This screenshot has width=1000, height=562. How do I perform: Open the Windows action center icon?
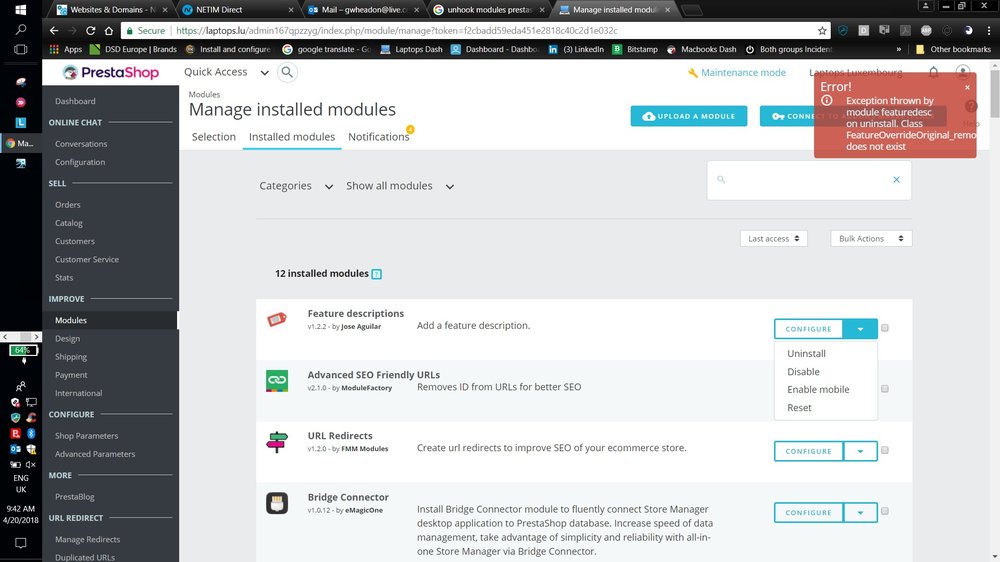click(20, 544)
